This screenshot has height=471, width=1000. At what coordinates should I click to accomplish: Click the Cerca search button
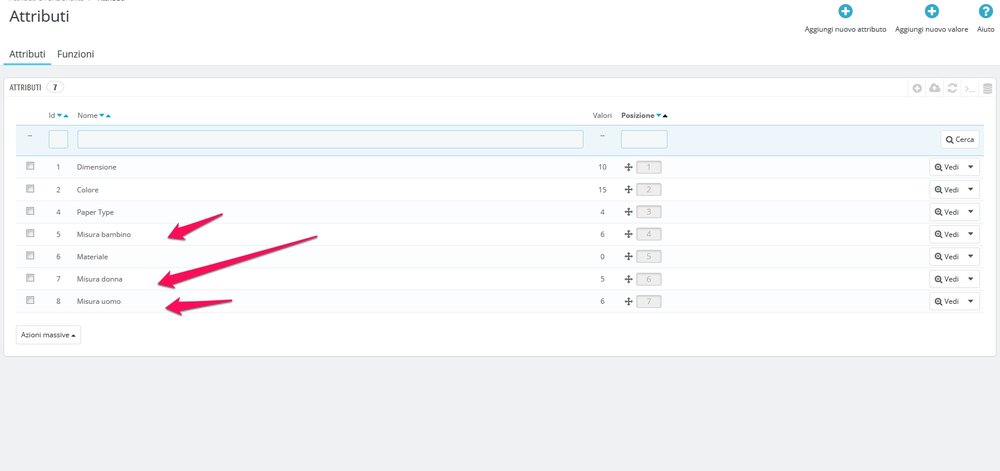click(x=960, y=140)
